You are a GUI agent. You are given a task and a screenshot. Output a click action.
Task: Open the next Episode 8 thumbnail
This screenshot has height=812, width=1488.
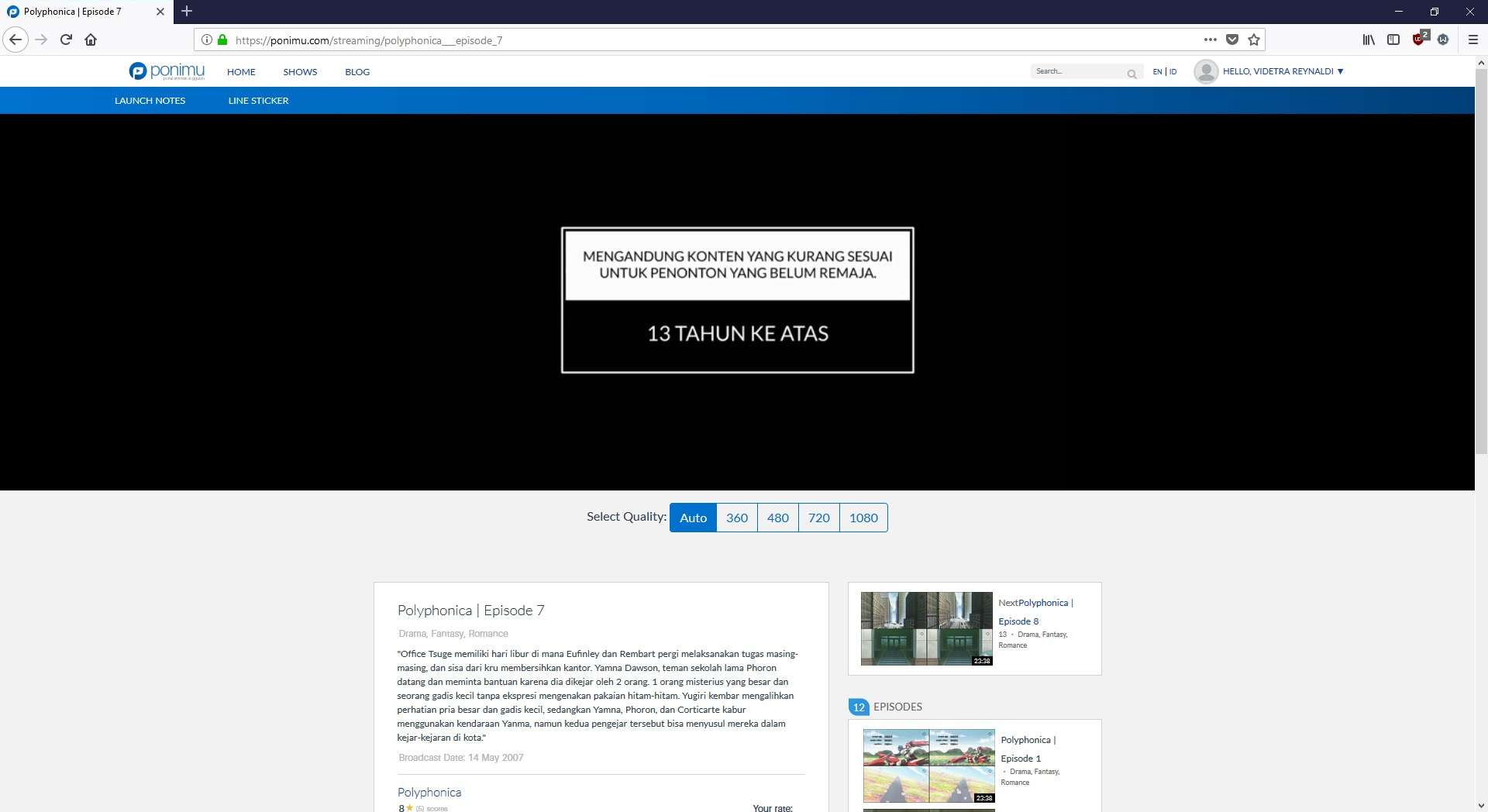click(926, 628)
